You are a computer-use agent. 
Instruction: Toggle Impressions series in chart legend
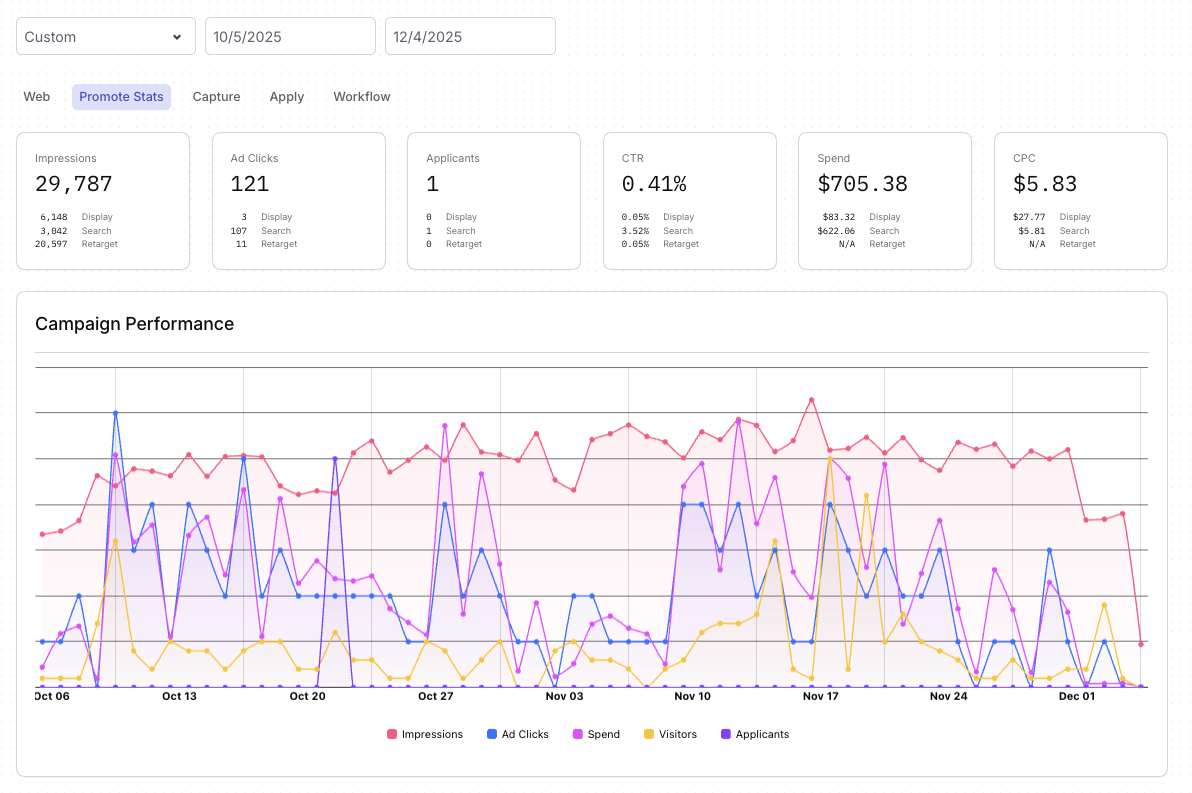point(425,734)
